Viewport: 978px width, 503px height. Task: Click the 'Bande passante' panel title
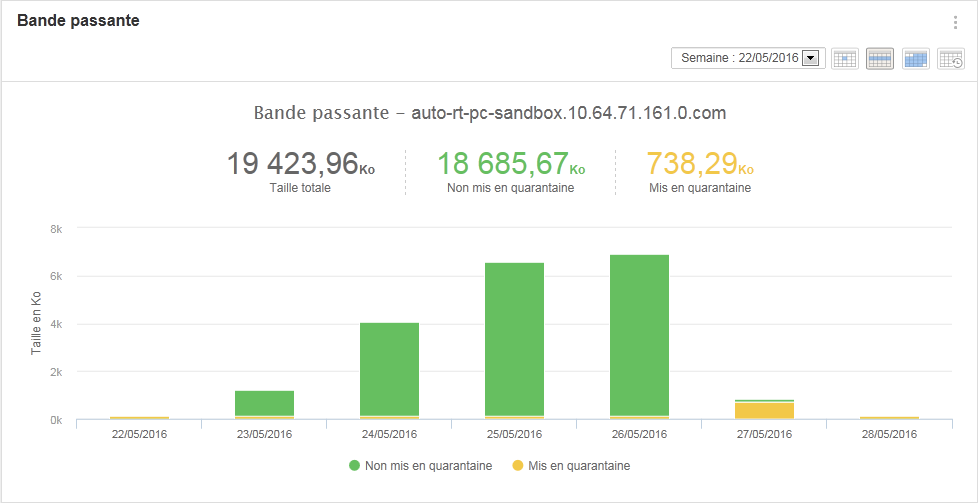[78, 21]
